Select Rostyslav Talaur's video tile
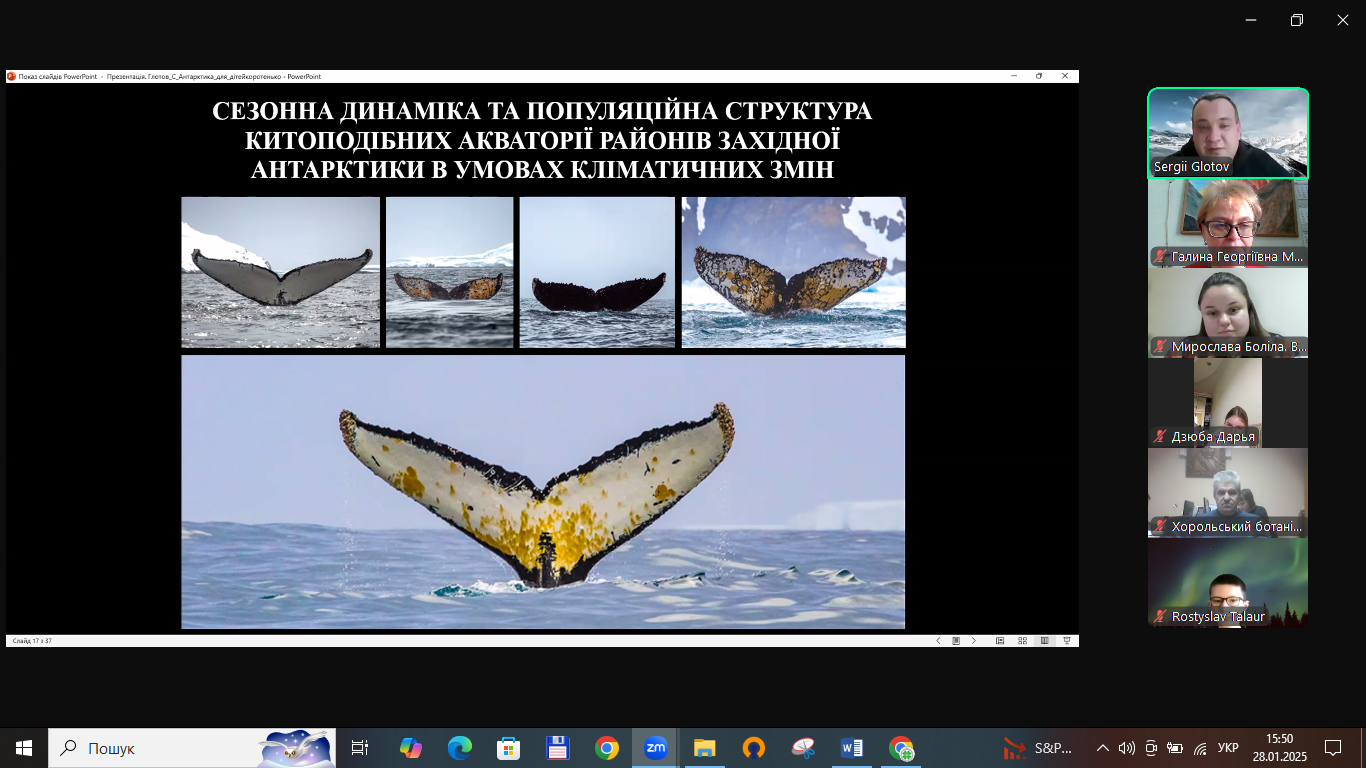The width and height of the screenshot is (1366, 768). 1228,583
